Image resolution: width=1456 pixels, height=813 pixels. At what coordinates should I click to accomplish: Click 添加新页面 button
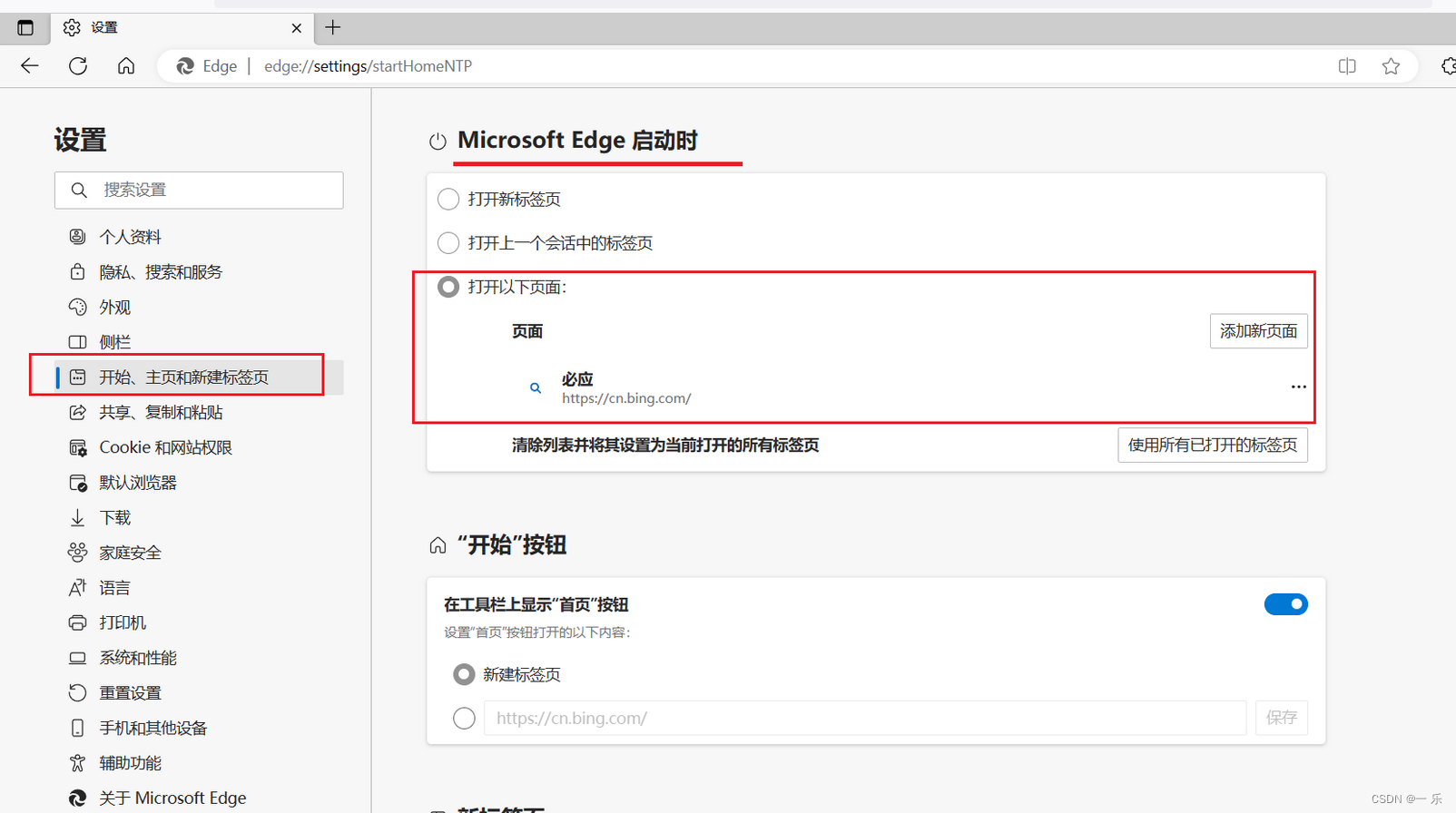coord(1258,331)
